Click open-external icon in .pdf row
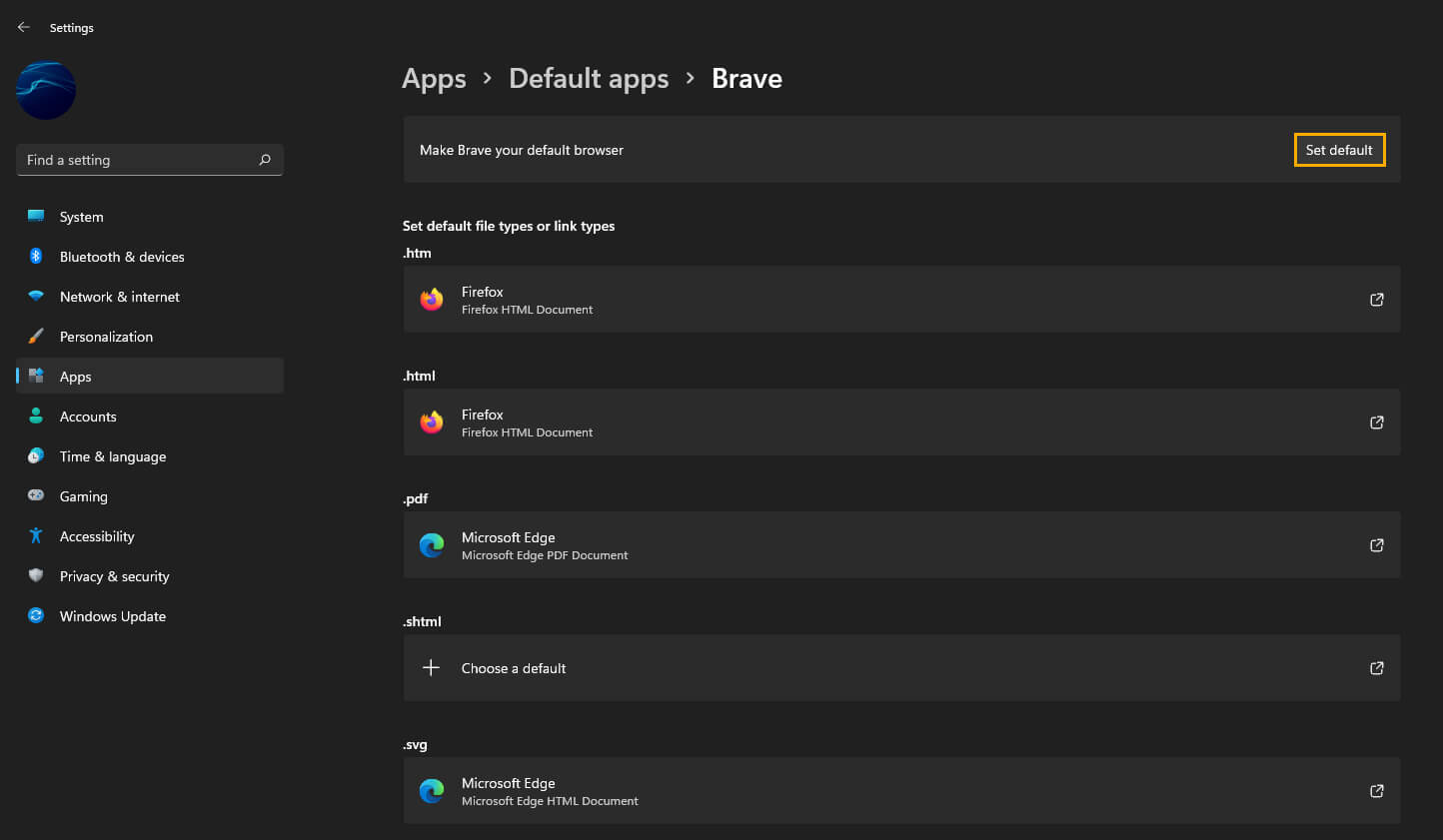 (x=1376, y=545)
